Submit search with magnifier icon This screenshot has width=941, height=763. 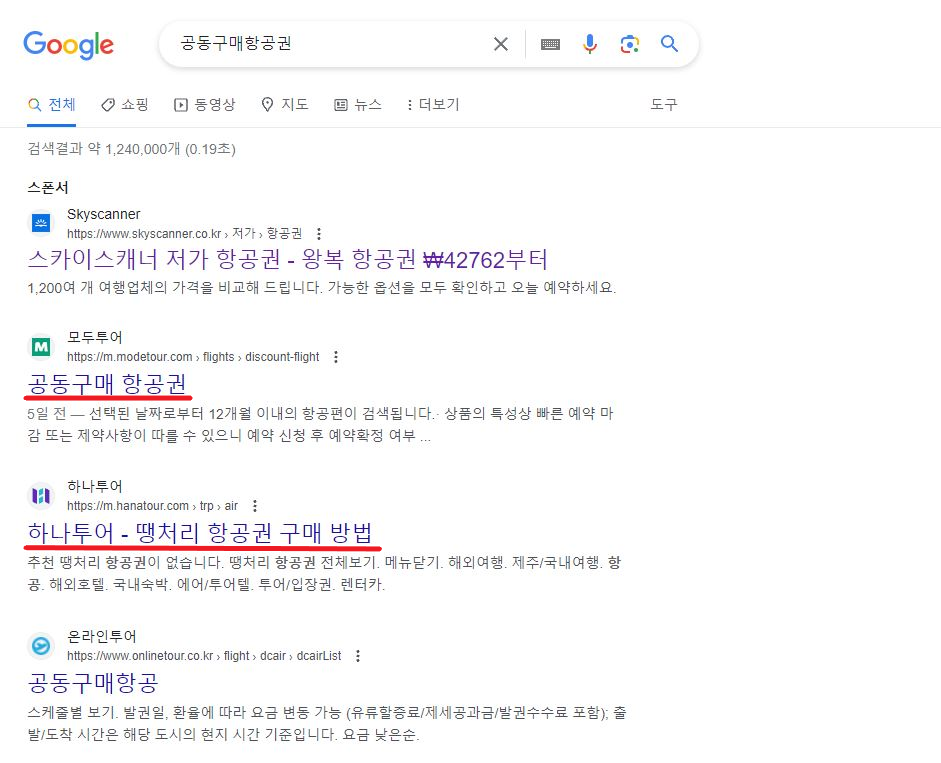point(669,44)
